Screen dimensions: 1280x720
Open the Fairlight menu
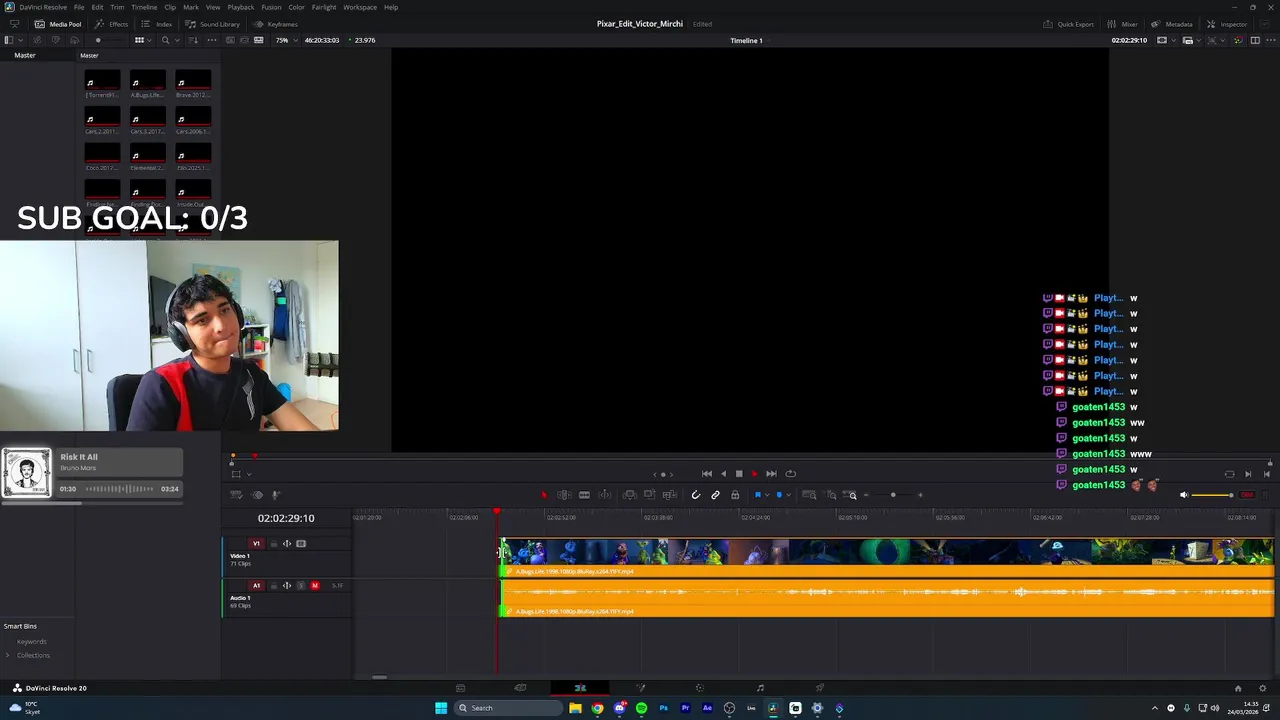pyautogui.click(x=324, y=7)
